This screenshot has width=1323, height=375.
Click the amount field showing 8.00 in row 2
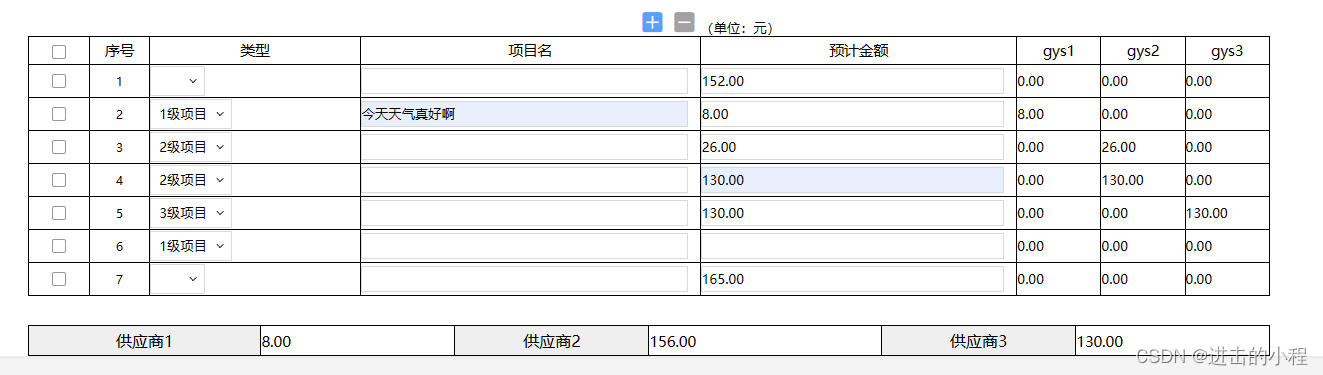pyautogui.click(x=852, y=114)
